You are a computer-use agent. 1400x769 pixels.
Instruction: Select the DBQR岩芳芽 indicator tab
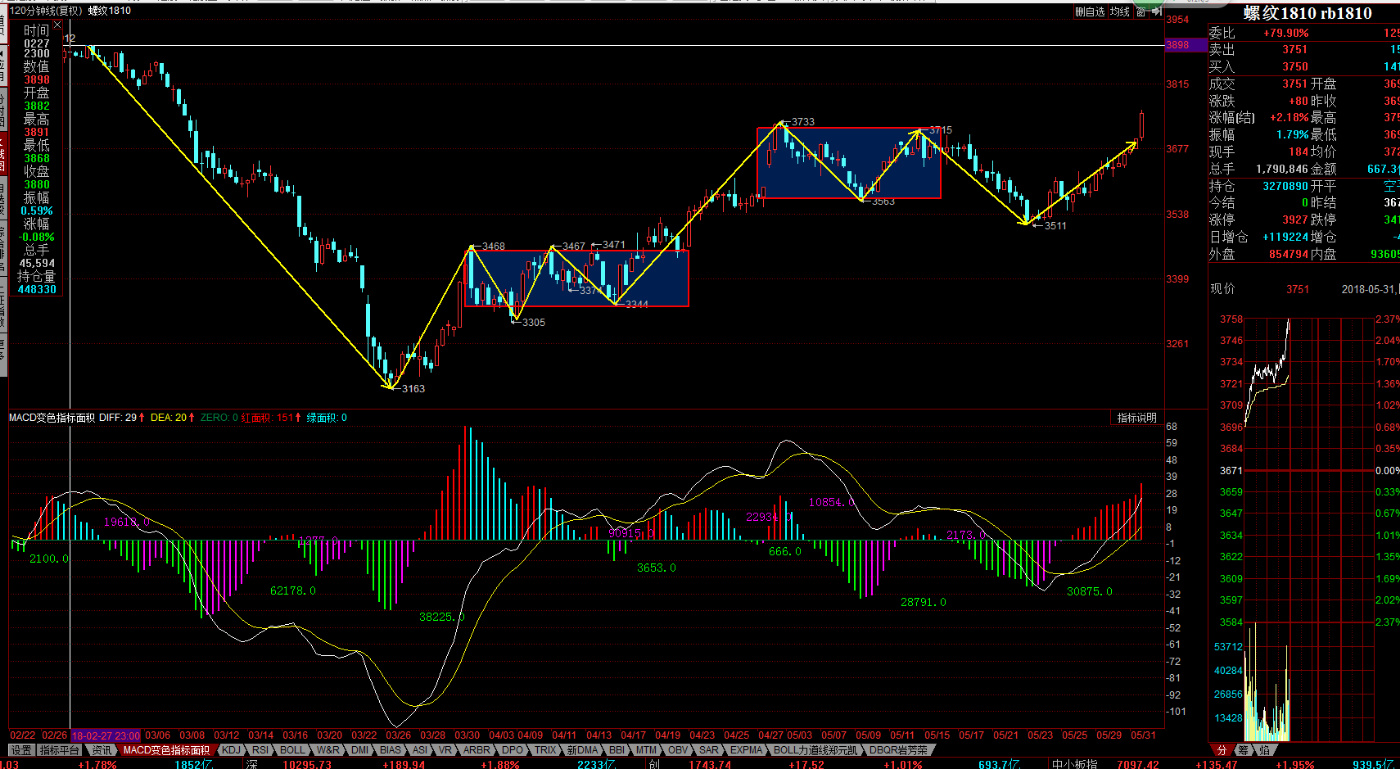point(897,749)
